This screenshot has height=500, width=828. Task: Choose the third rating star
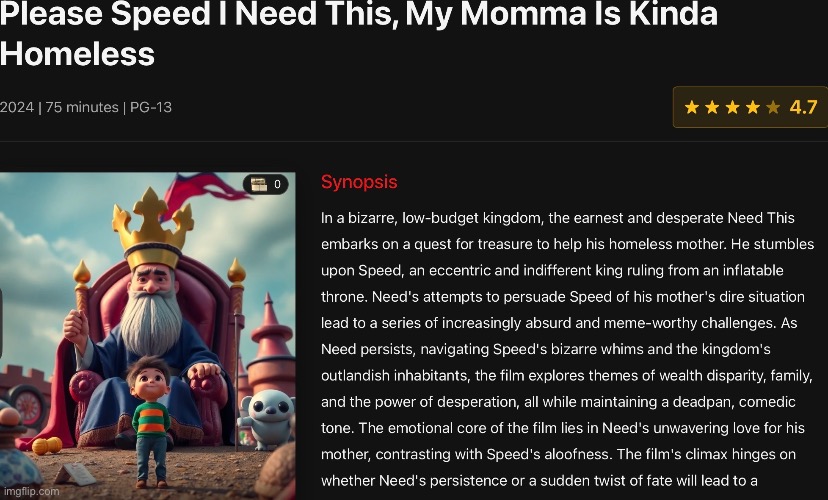(732, 108)
